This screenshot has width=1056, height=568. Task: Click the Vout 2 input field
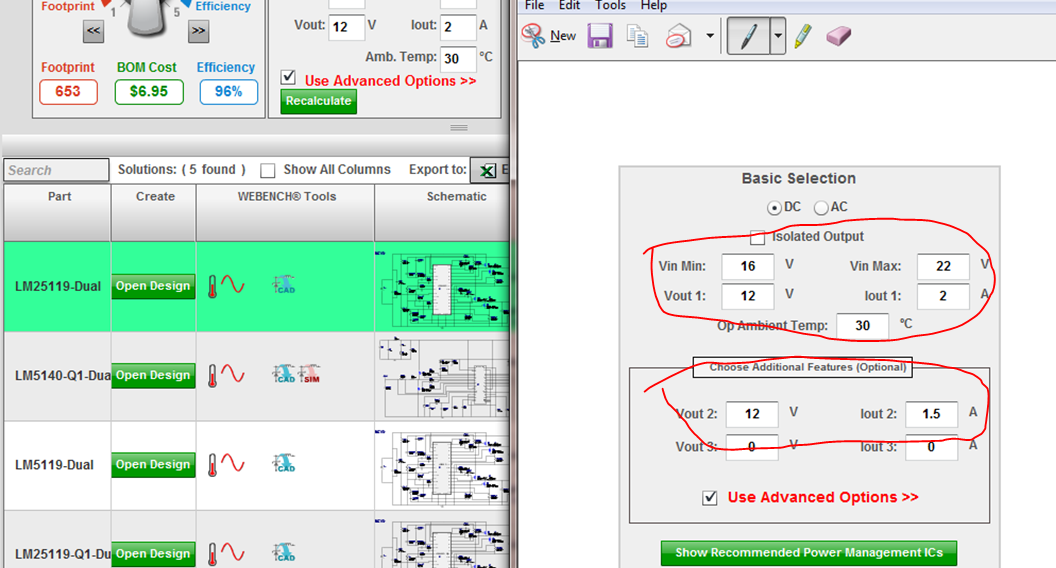pyautogui.click(x=752, y=414)
